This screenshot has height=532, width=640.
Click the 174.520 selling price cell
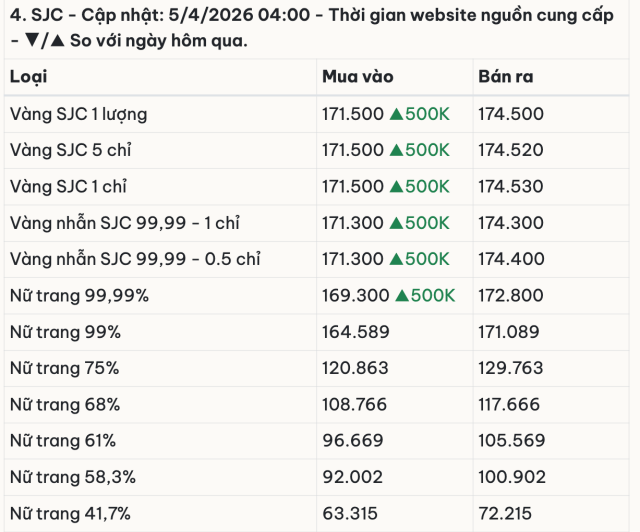tap(511, 150)
